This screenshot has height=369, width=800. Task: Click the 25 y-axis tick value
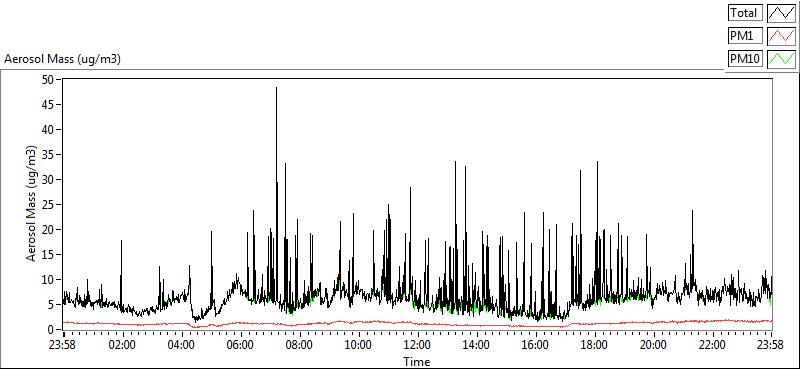[47, 205]
